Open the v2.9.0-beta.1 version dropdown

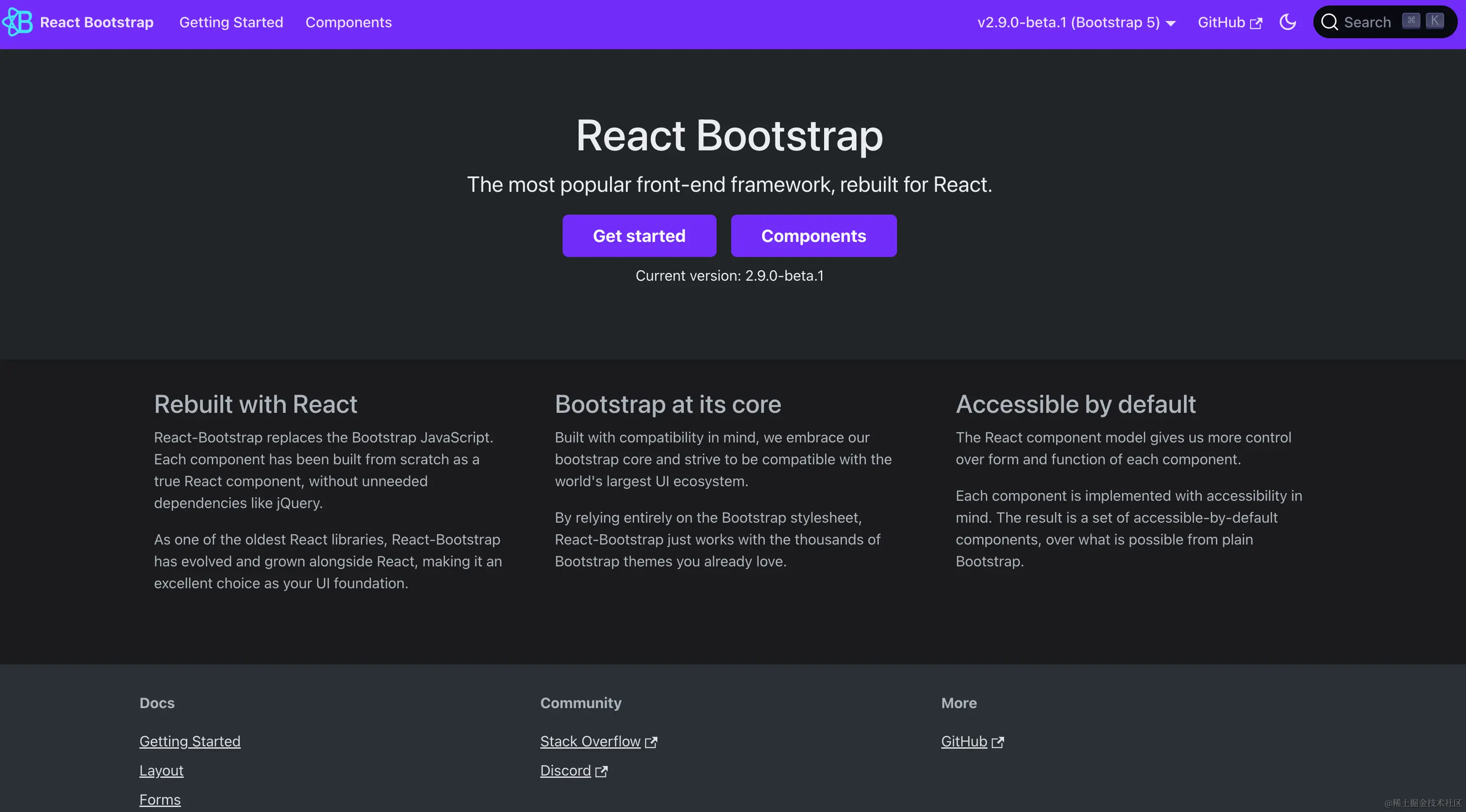click(1076, 22)
